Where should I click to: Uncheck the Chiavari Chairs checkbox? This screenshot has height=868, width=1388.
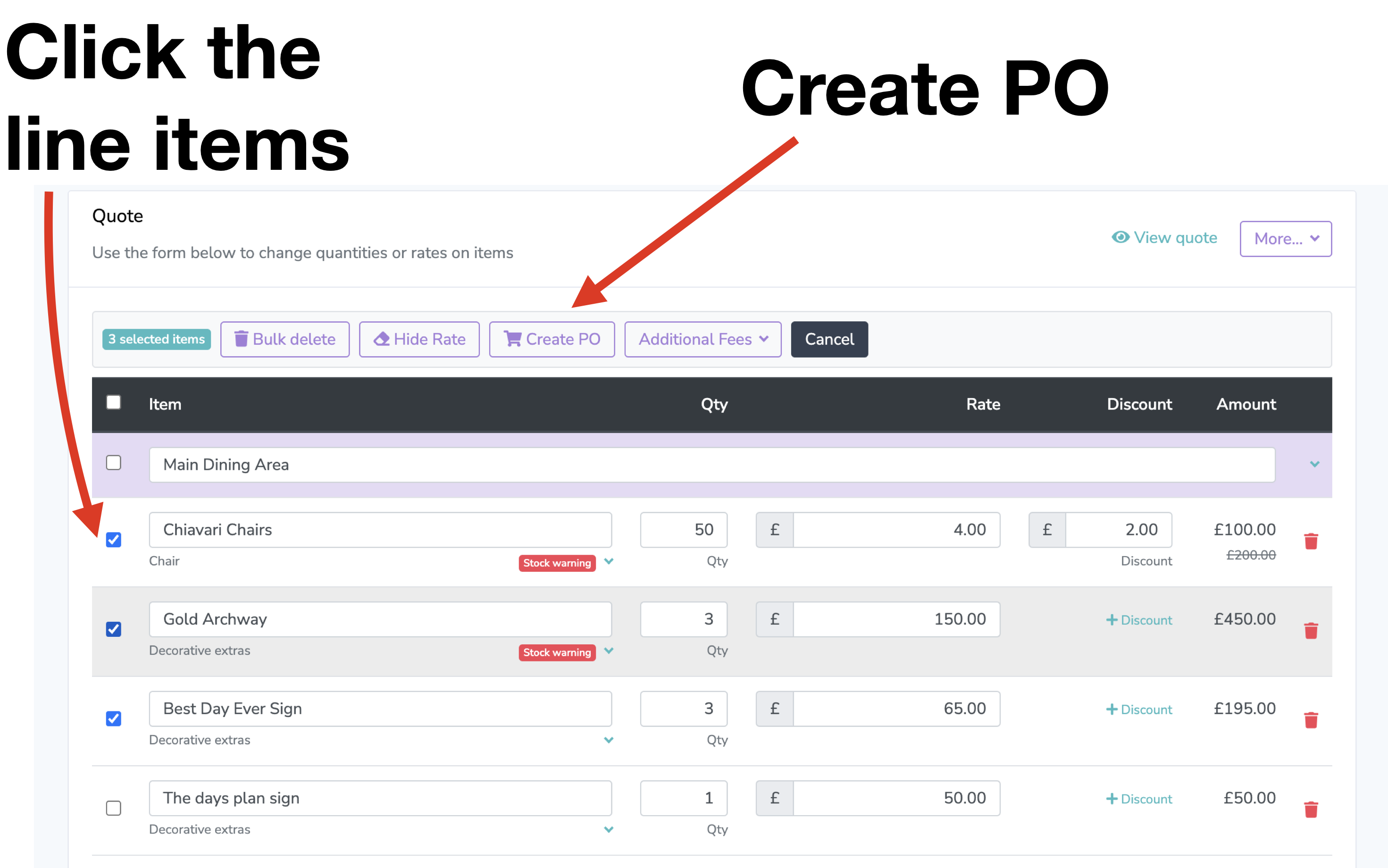point(114,540)
